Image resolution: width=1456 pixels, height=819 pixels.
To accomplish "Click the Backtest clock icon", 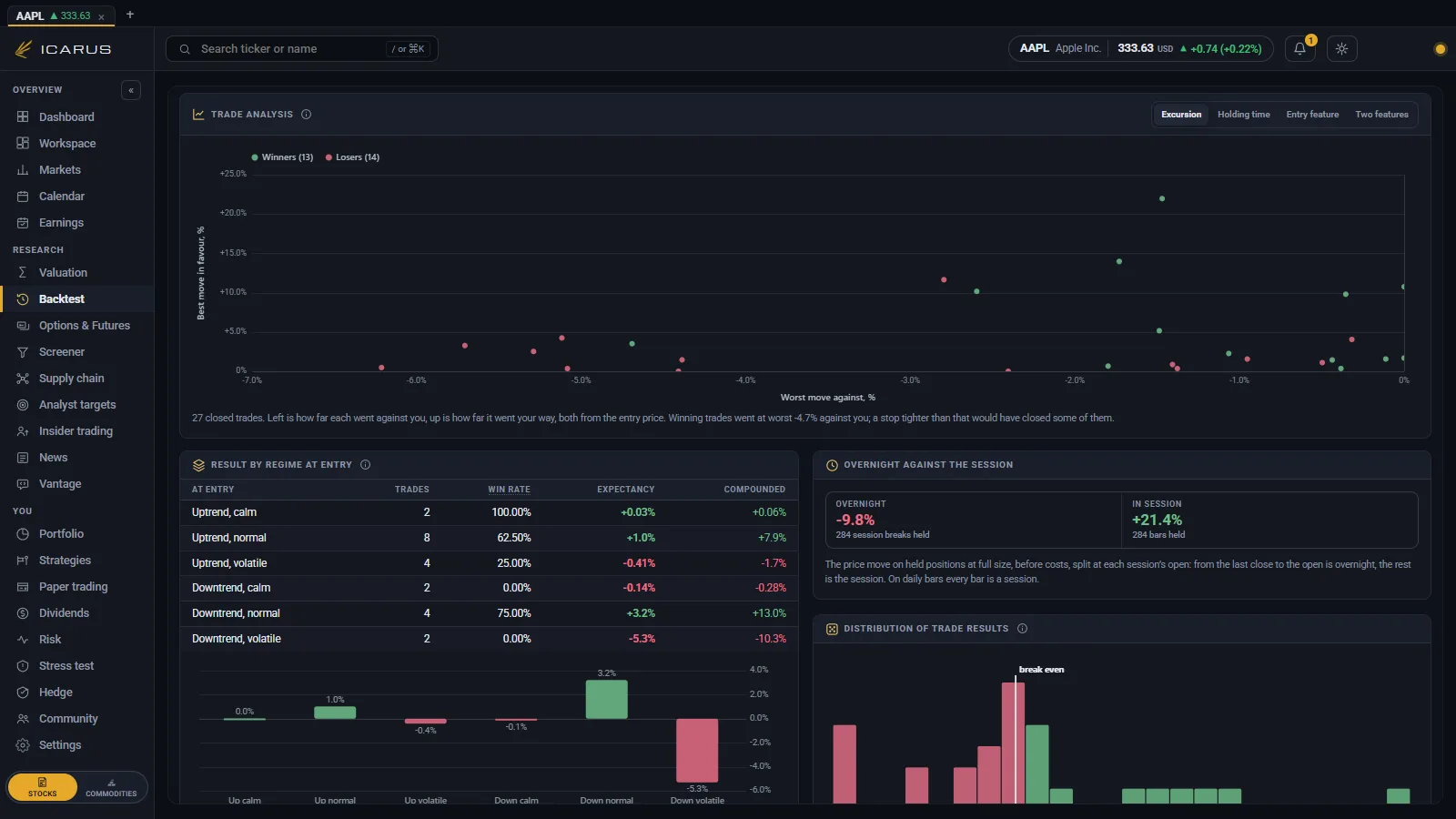I will (x=23, y=299).
